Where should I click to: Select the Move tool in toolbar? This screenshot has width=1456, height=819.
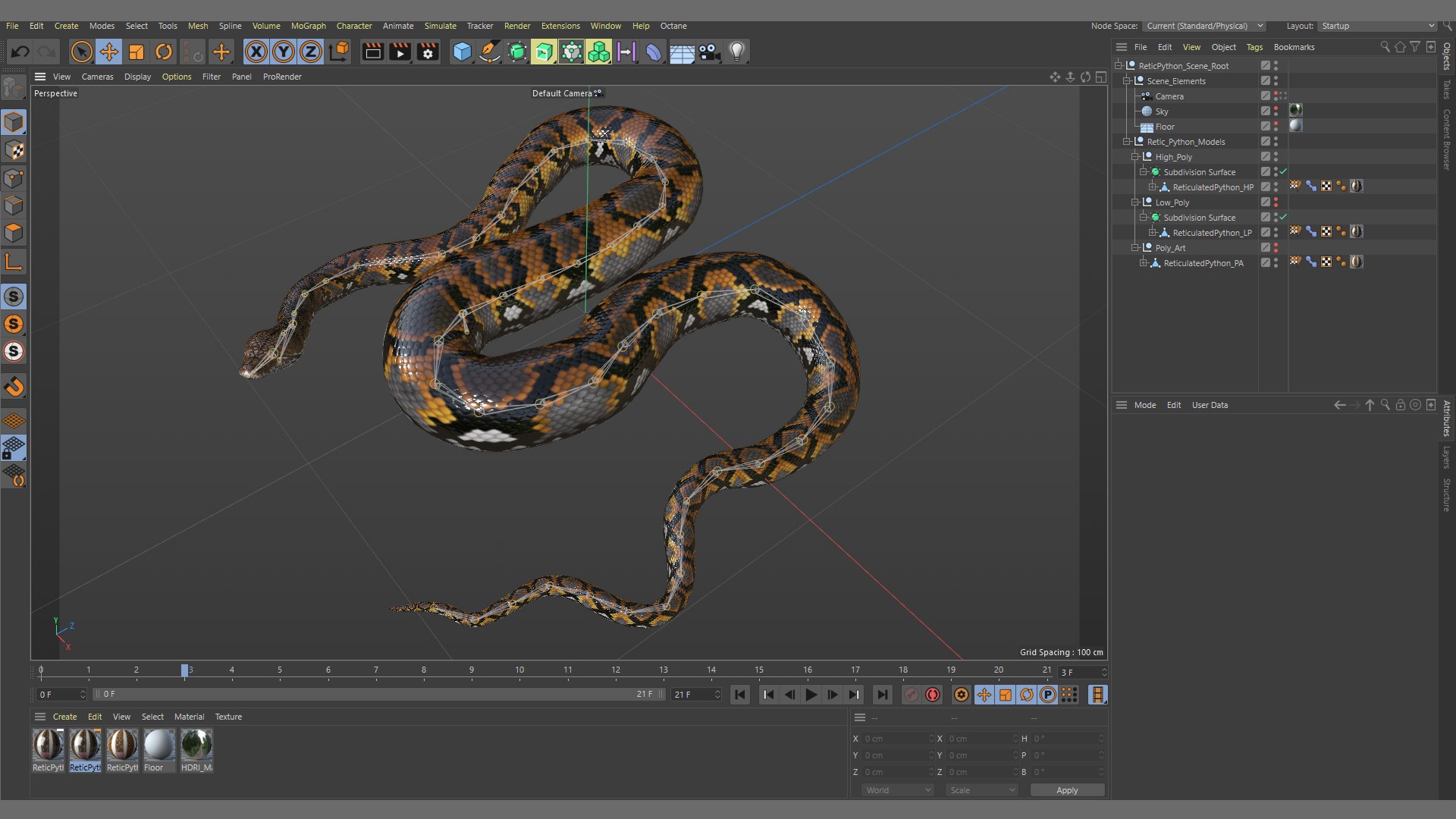tap(108, 52)
